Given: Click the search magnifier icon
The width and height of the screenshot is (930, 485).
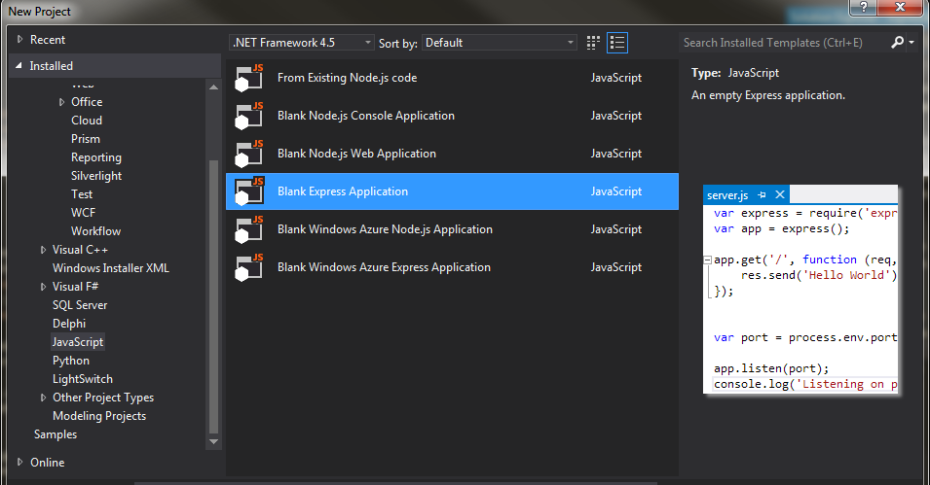Looking at the screenshot, I should point(897,42).
